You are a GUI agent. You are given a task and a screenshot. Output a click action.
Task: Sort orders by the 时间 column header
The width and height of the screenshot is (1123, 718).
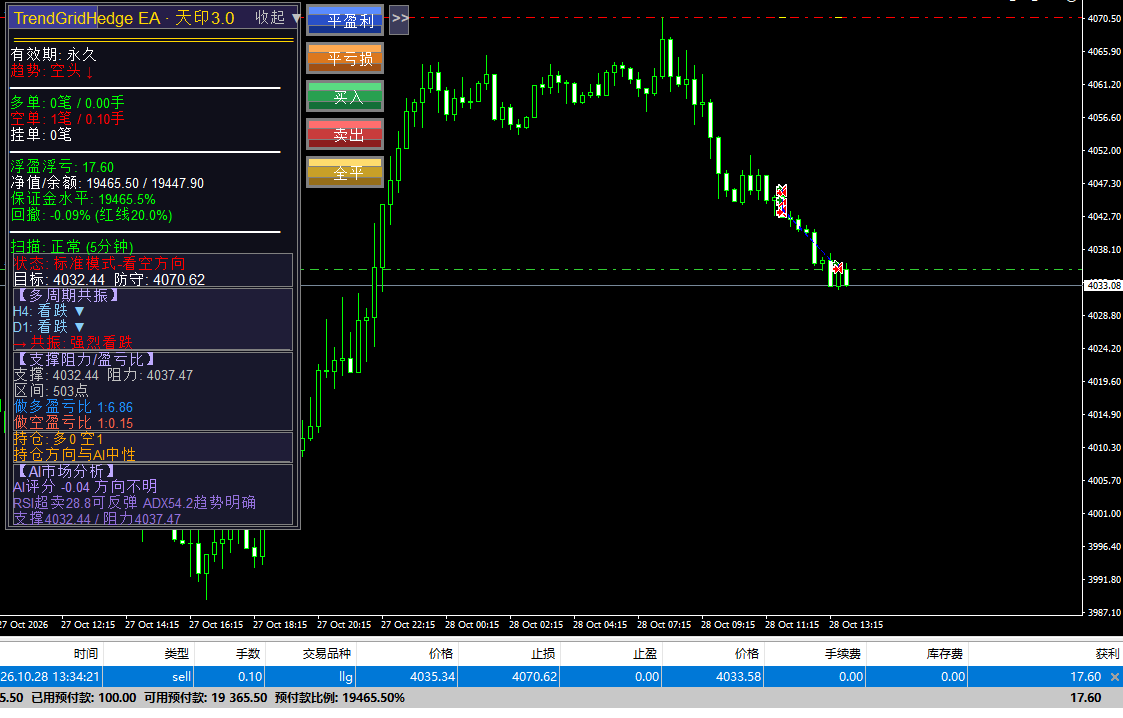point(86,654)
